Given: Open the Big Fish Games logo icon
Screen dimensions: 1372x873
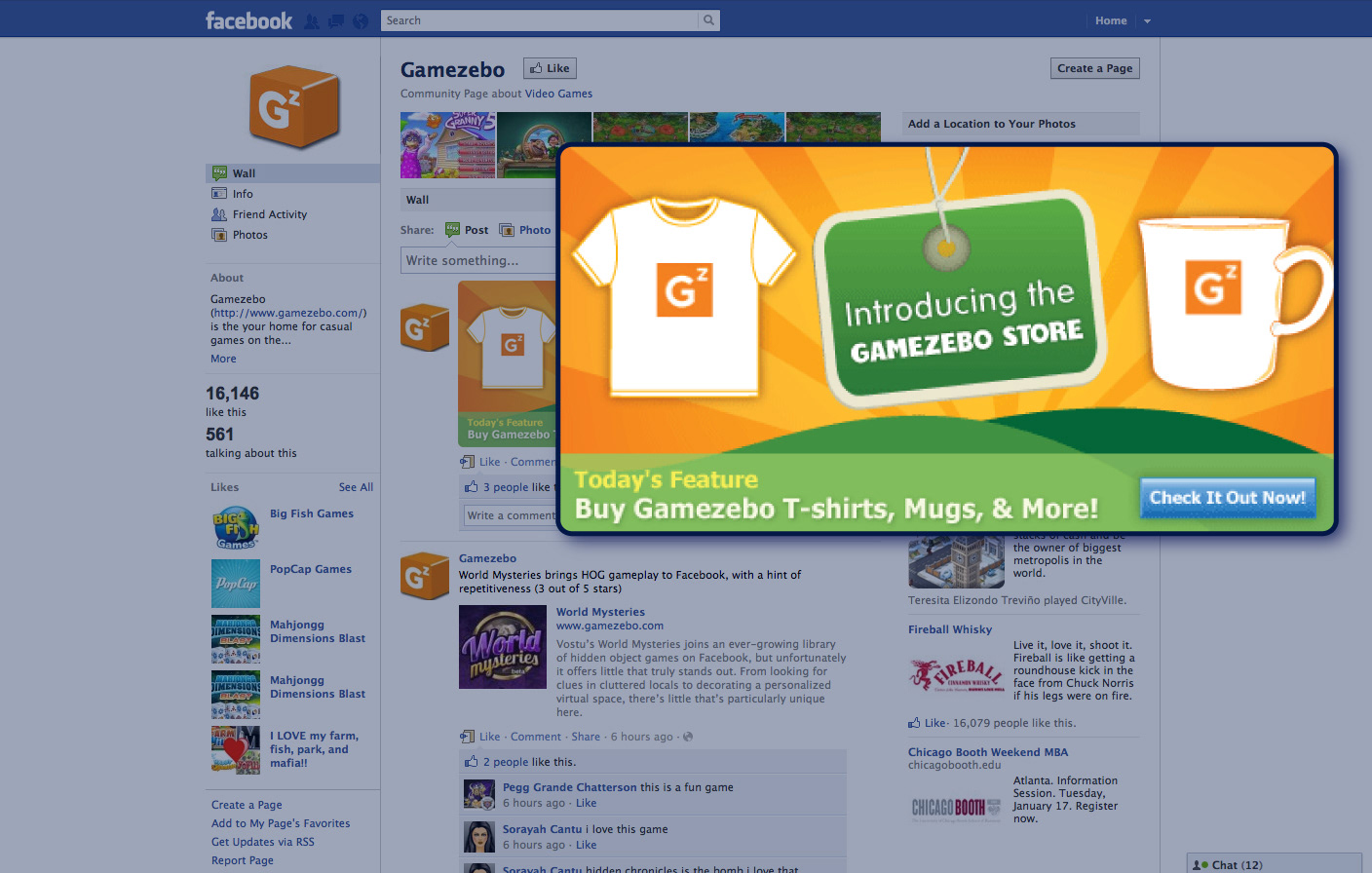Looking at the screenshot, I should [x=236, y=528].
